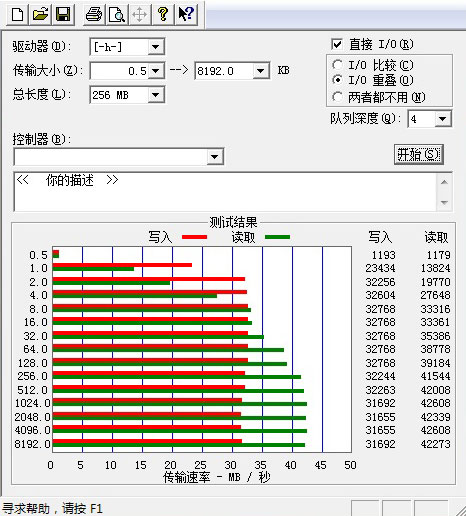
Task: Select the I/O 比较 radio option
Action: click(337, 65)
